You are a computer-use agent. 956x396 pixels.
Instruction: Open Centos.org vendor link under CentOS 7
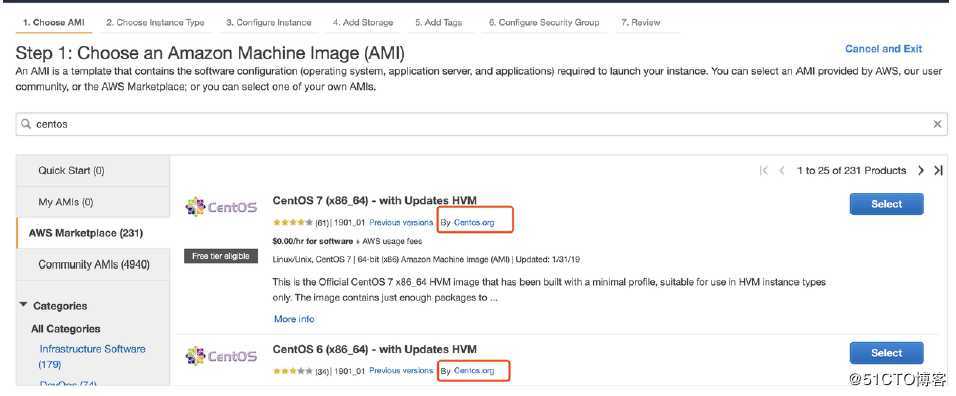pos(474,223)
